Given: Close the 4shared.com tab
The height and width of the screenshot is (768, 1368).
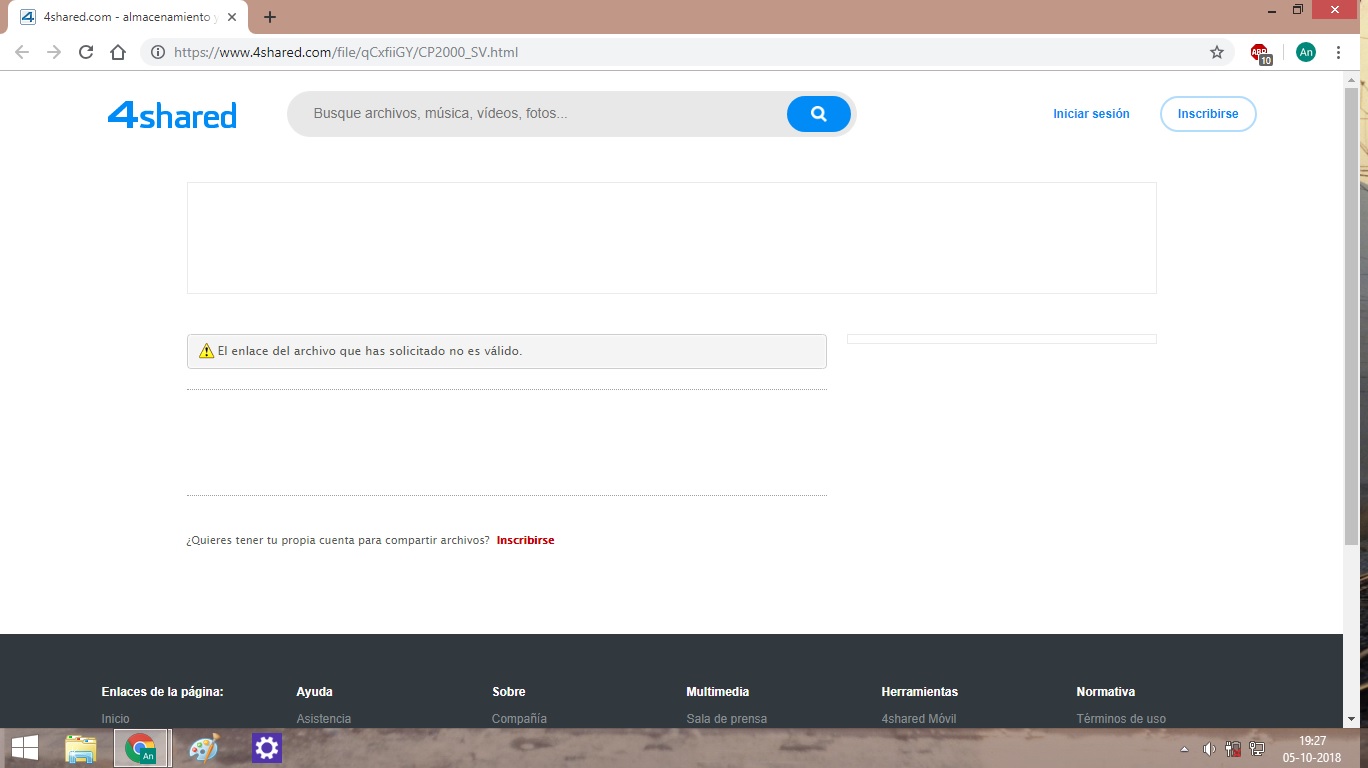Looking at the screenshot, I should [231, 17].
